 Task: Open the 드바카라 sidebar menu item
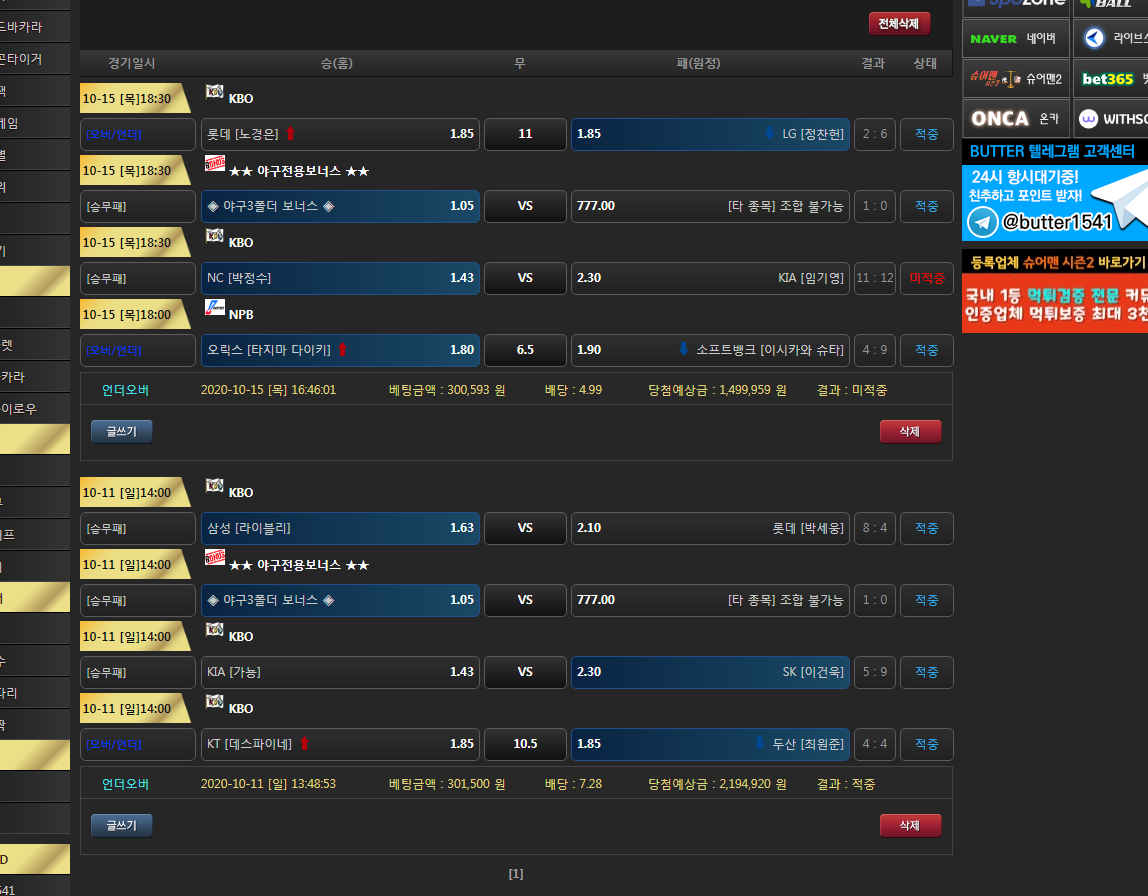(x=30, y=27)
